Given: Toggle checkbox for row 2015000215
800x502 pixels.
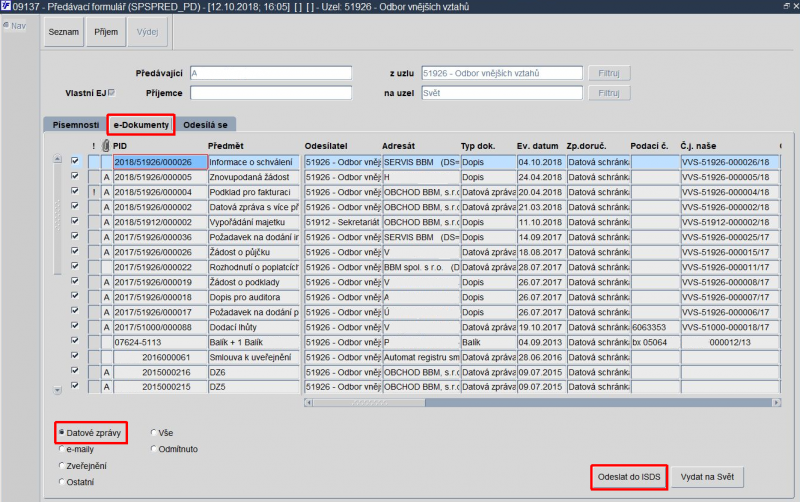Looking at the screenshot, I should [x=75, y=386].
